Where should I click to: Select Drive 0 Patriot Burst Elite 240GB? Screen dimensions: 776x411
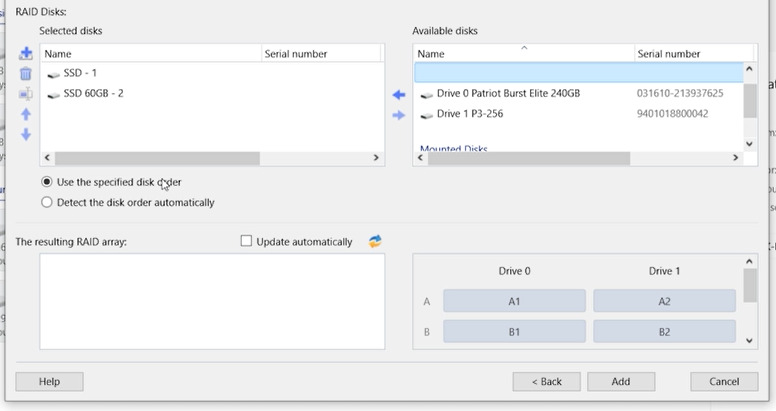coord(579,94)
